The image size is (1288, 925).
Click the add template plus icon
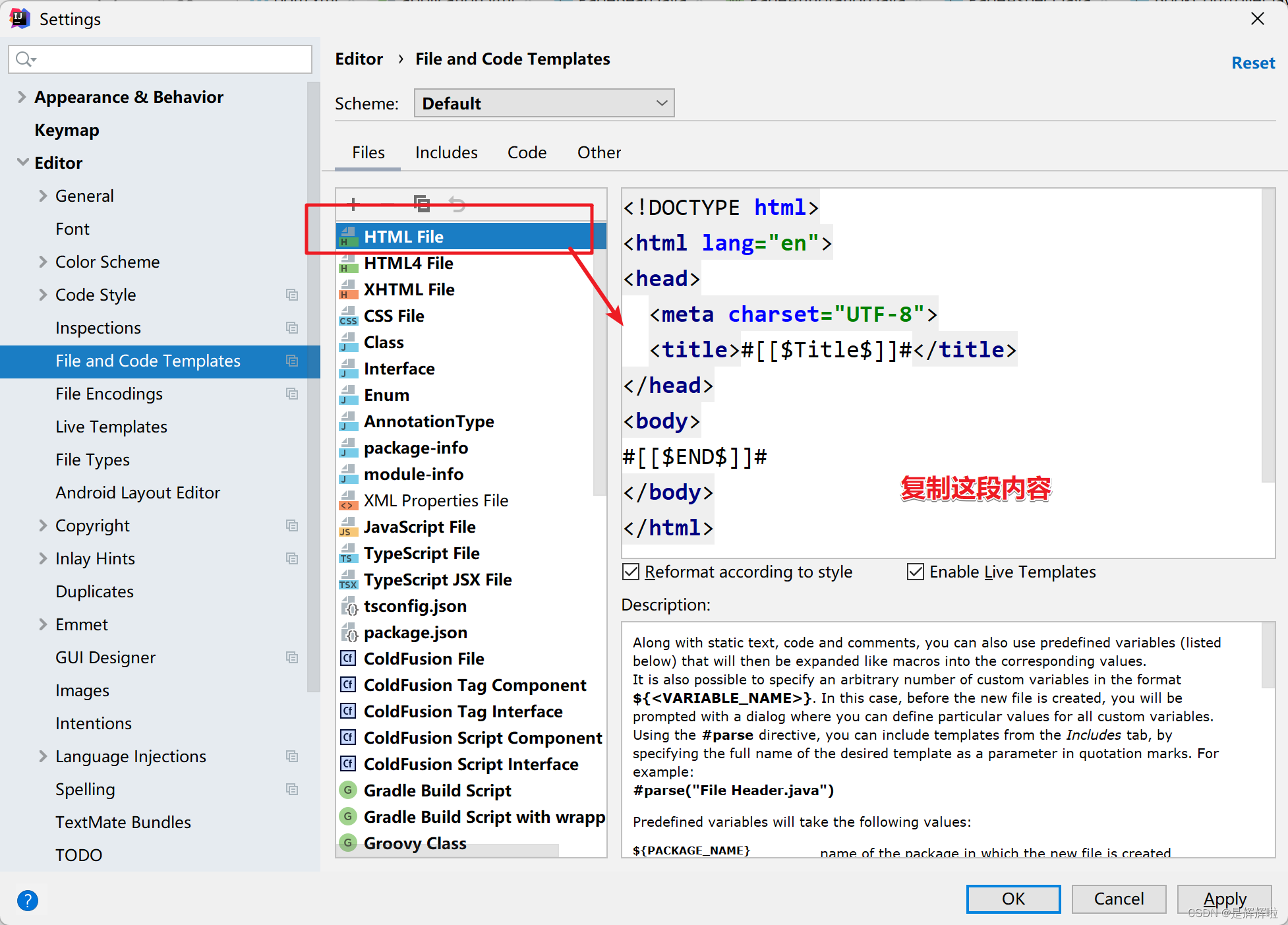[353, 204]
